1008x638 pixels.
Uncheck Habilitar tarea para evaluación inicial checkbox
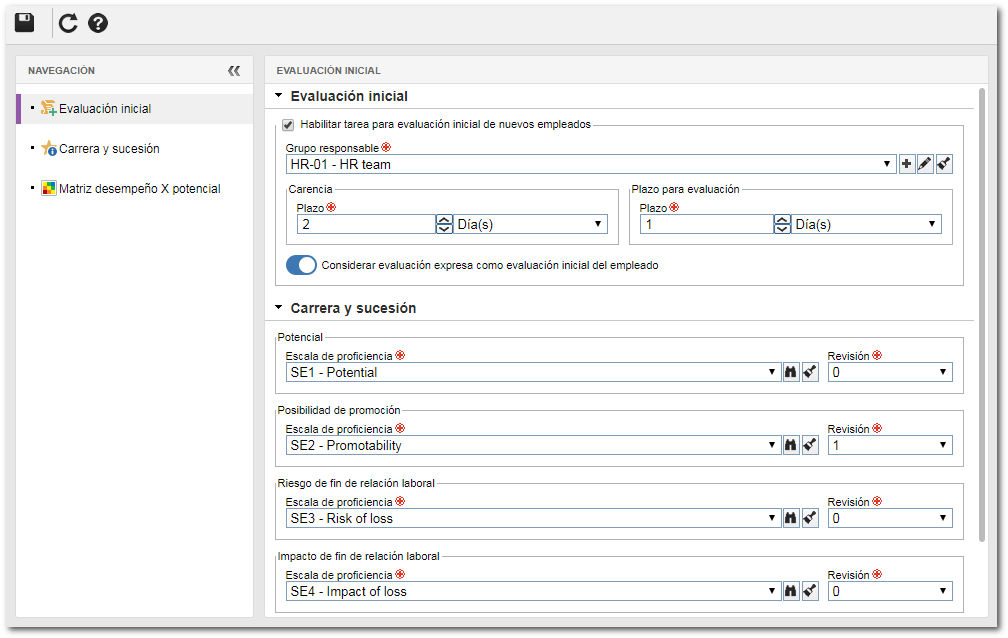(288, 125)
